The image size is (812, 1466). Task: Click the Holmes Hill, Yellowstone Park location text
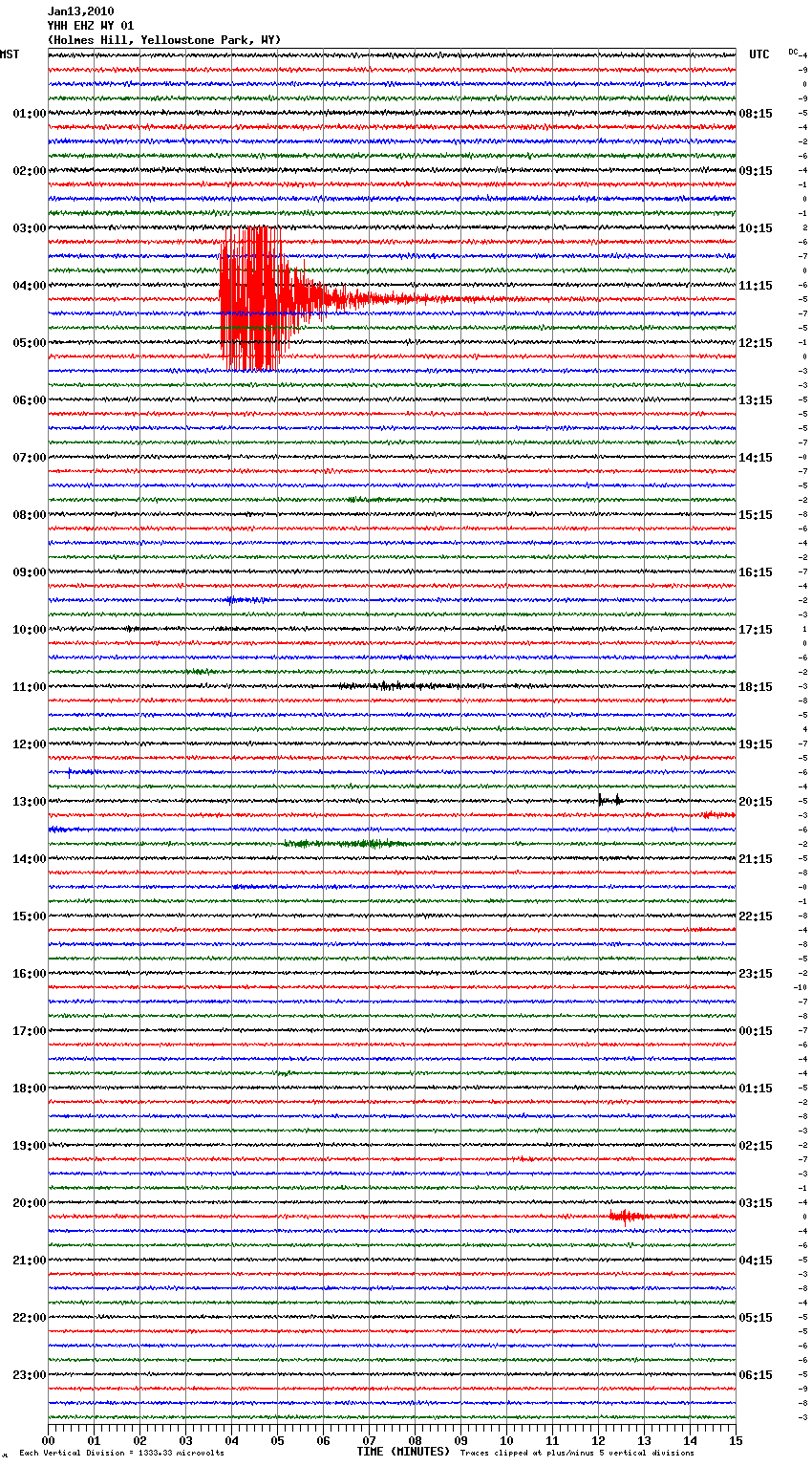coord(164,40)
